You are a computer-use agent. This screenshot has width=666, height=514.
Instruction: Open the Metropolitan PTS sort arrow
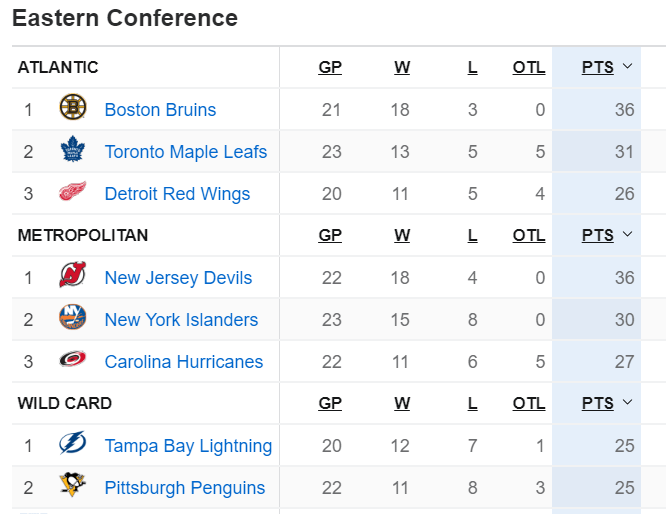(x=628, y=235)
